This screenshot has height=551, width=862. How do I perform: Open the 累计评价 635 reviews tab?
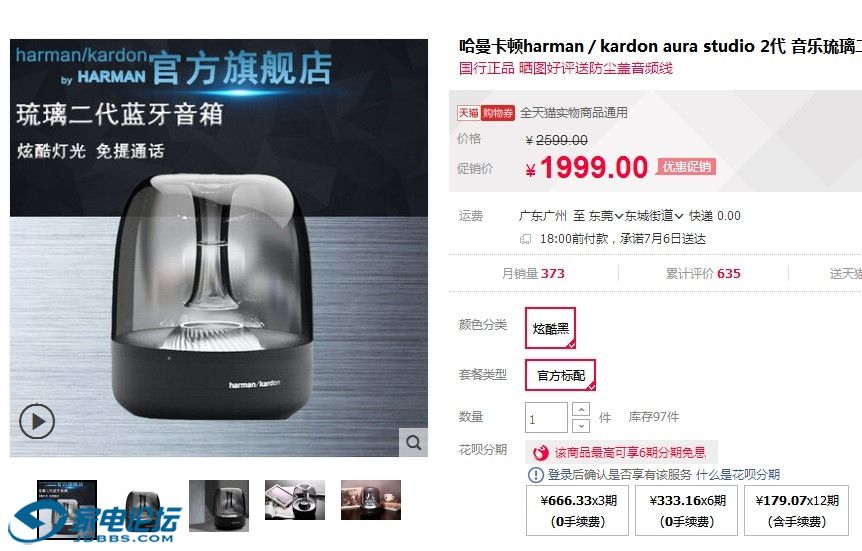click(x=703, y=273)
